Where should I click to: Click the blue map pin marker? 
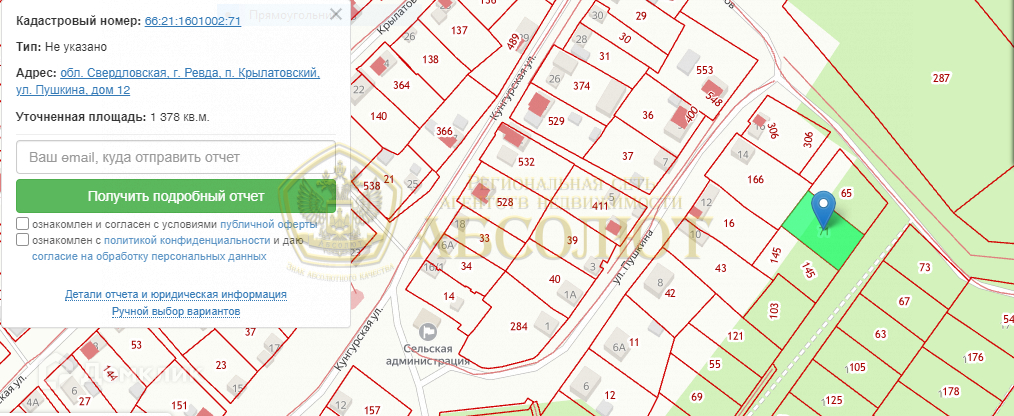[x=823, y=208]
